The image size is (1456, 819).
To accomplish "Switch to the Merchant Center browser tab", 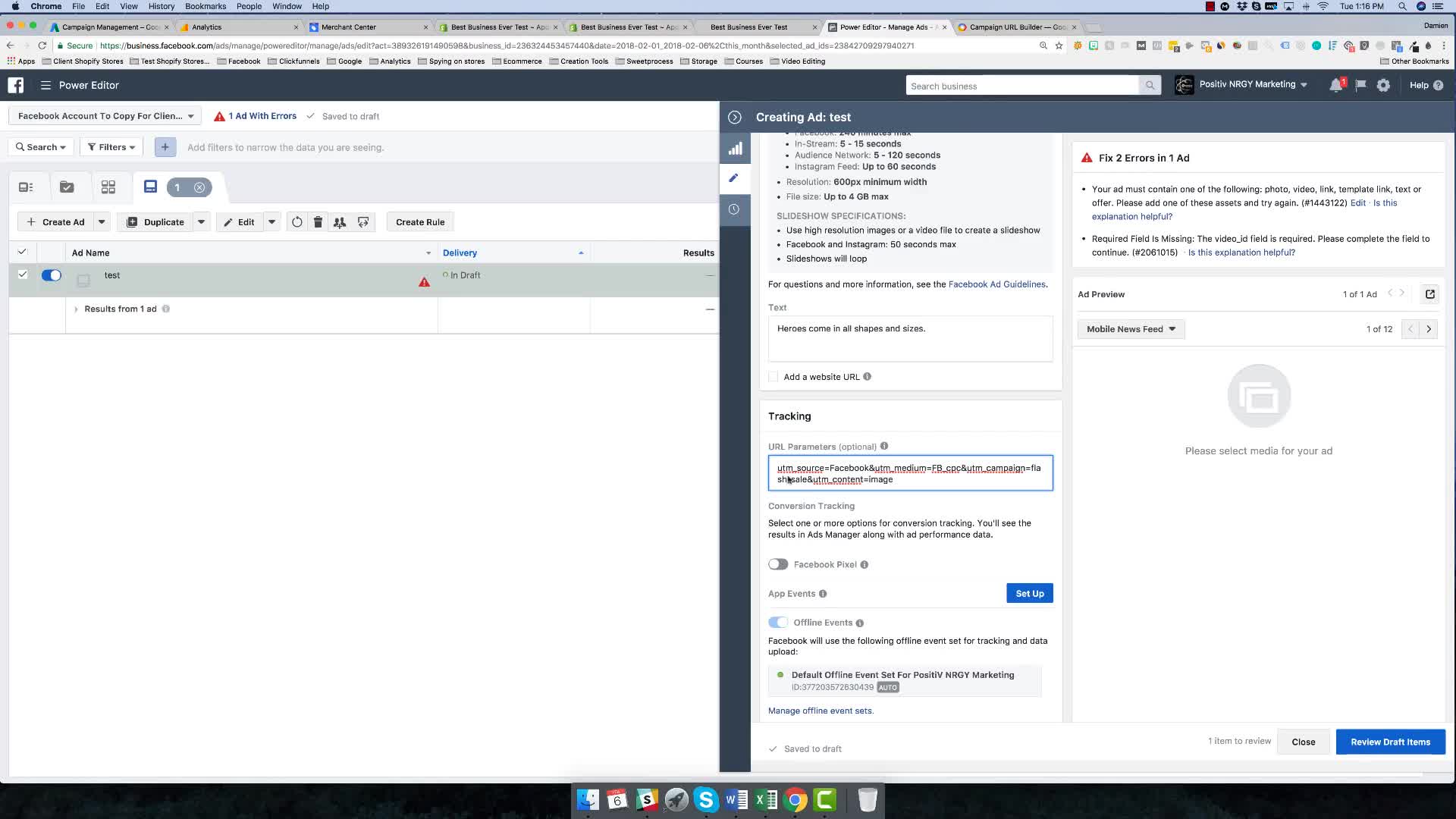I will point(369,27).
